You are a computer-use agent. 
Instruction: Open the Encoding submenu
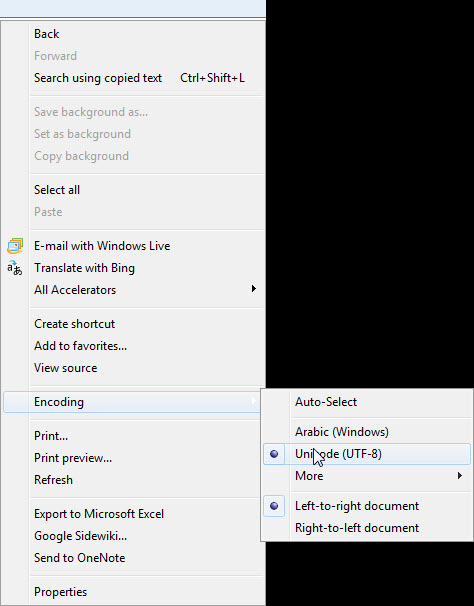click(x=133, y=402)
